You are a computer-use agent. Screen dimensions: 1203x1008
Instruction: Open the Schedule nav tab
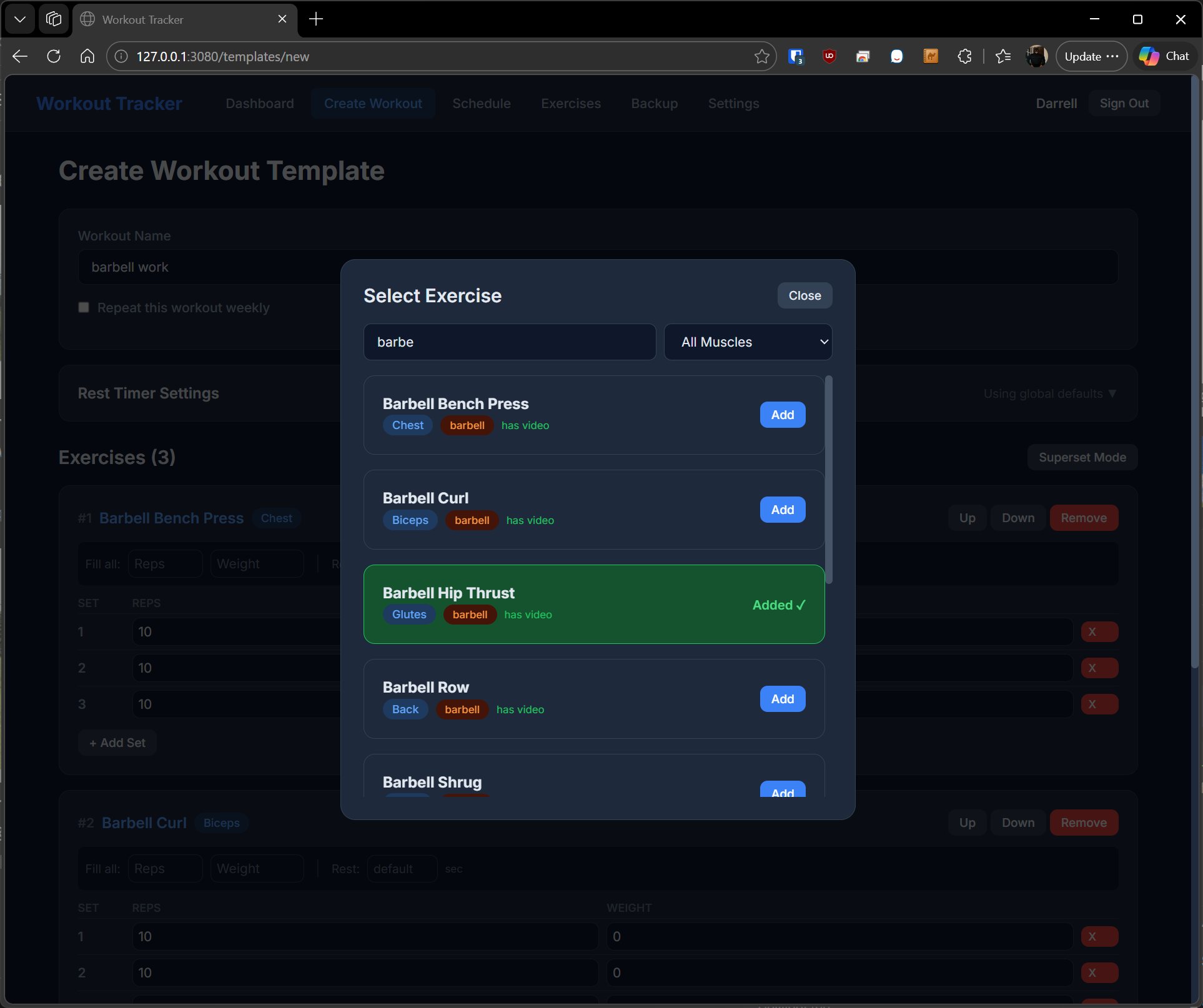point(481,103)
